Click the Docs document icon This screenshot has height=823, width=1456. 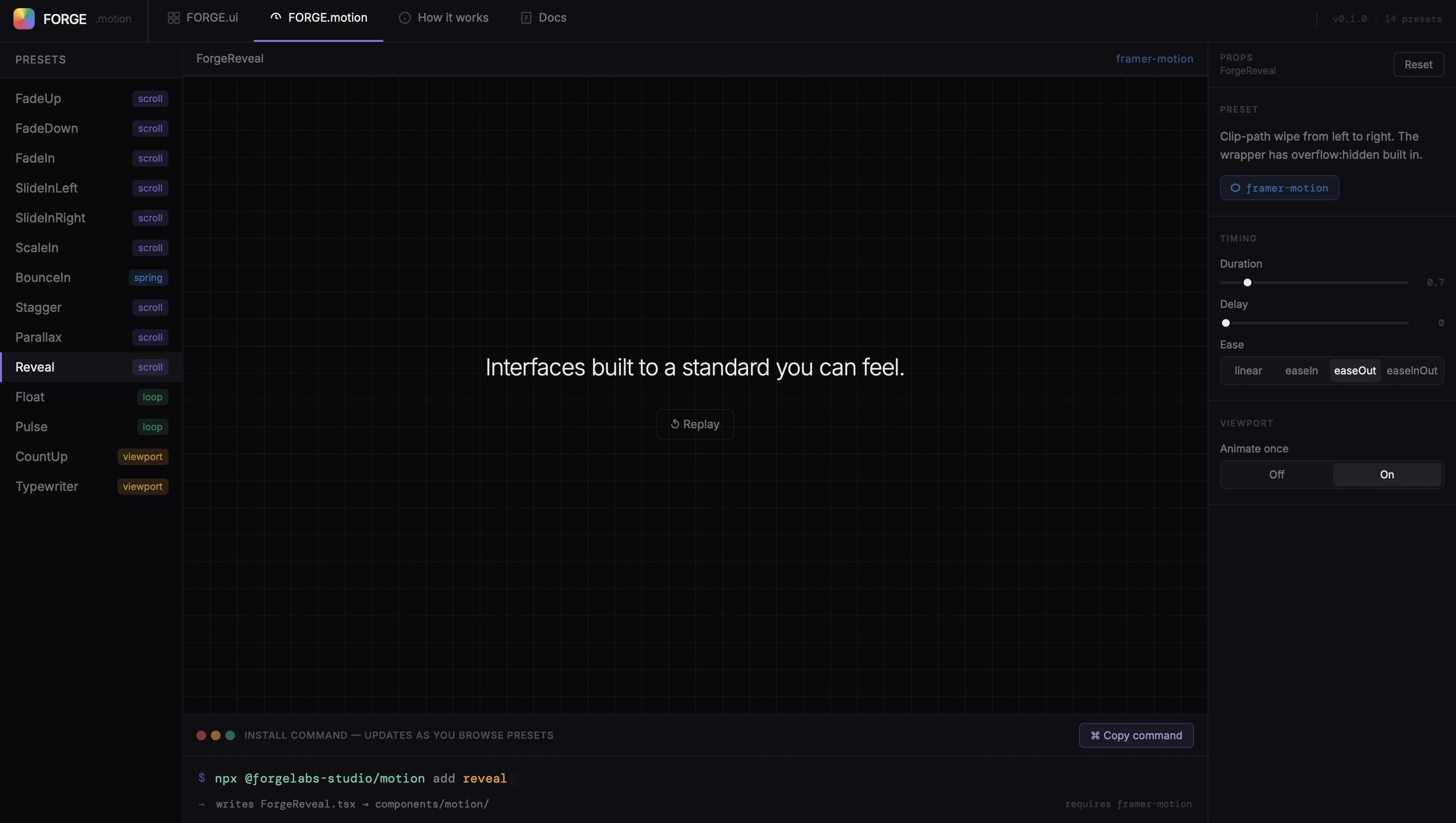[x=526, y=18]
